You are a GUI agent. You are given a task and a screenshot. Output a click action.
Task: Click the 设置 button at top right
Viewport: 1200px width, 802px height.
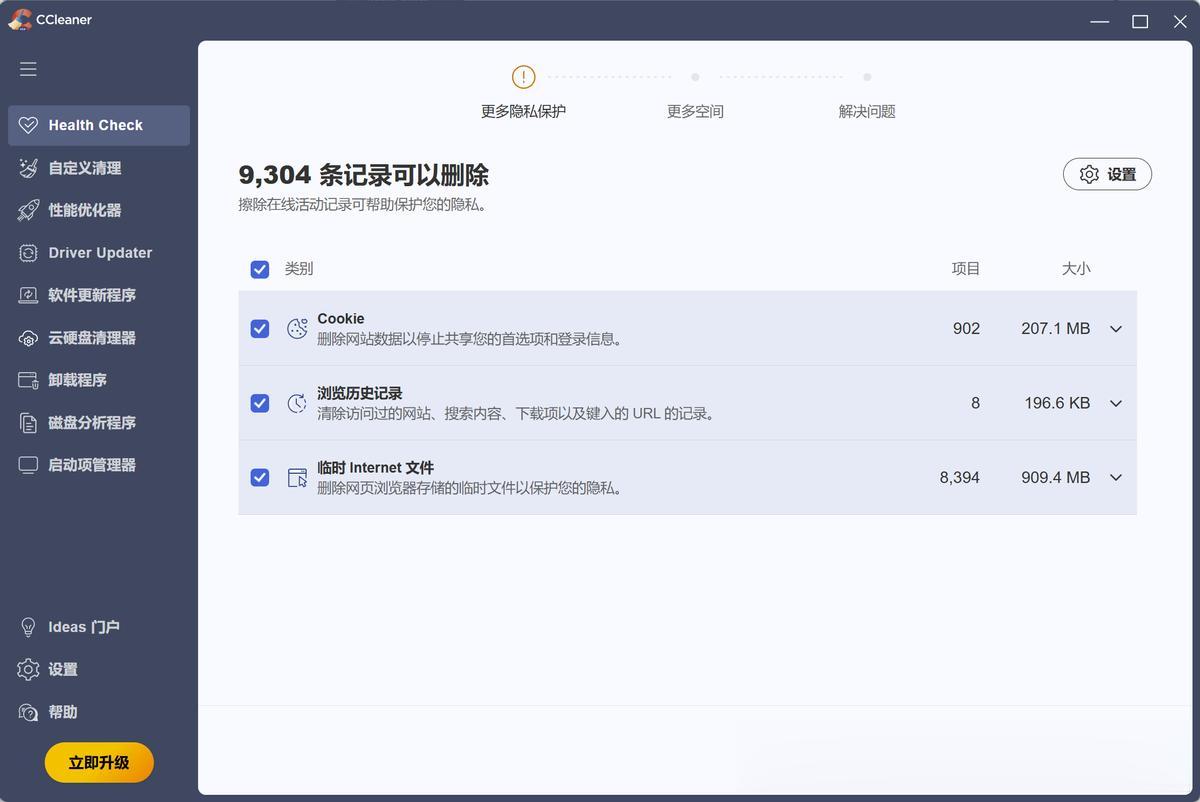pyautogui.click(x=1107, y=174)
